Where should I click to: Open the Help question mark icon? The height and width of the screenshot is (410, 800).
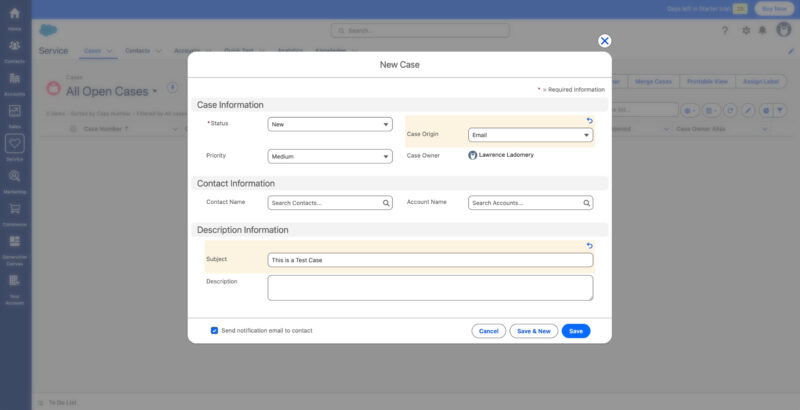click(x=724, y=31)
